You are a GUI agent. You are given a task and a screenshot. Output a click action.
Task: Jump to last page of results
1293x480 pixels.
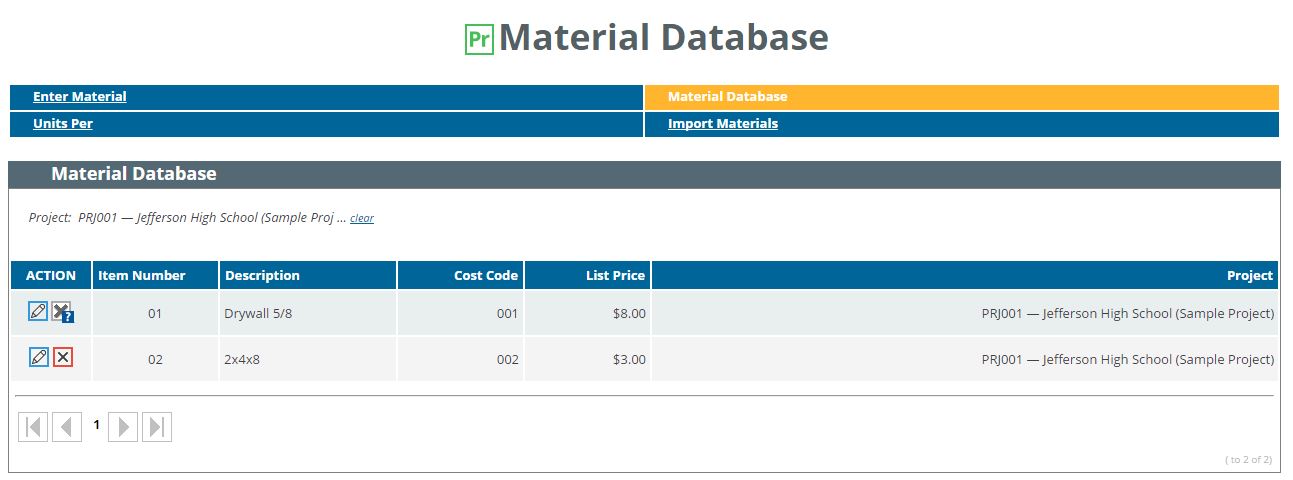(157, 427)
